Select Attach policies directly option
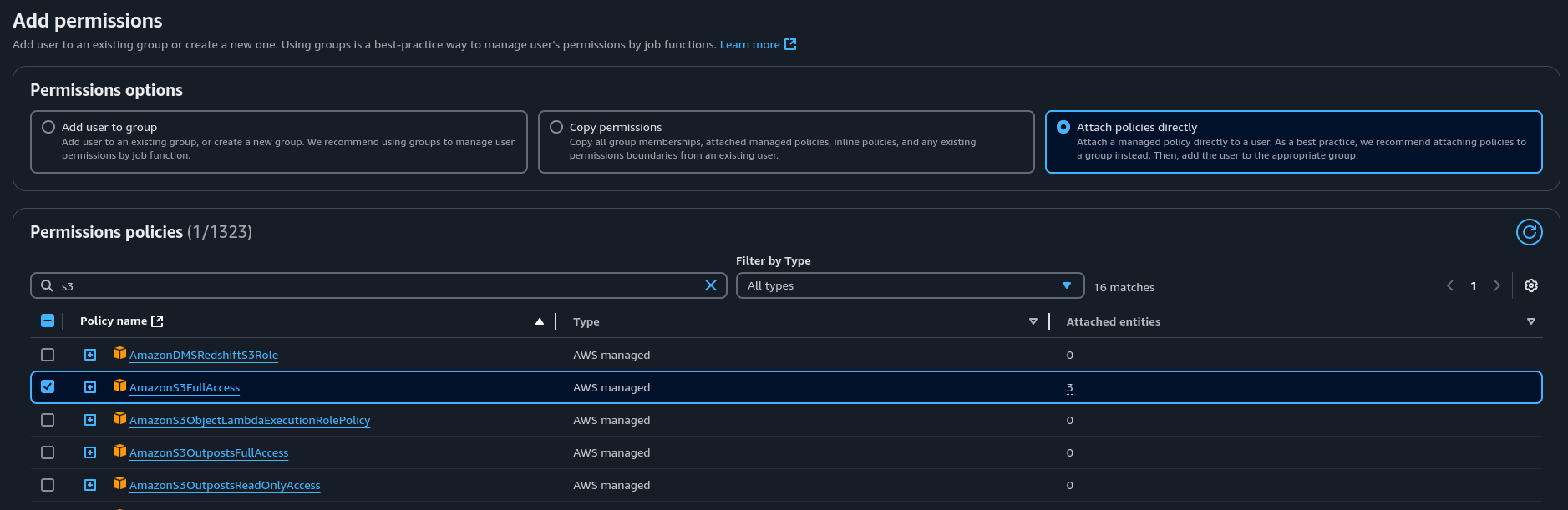 tap(1063, 127)
